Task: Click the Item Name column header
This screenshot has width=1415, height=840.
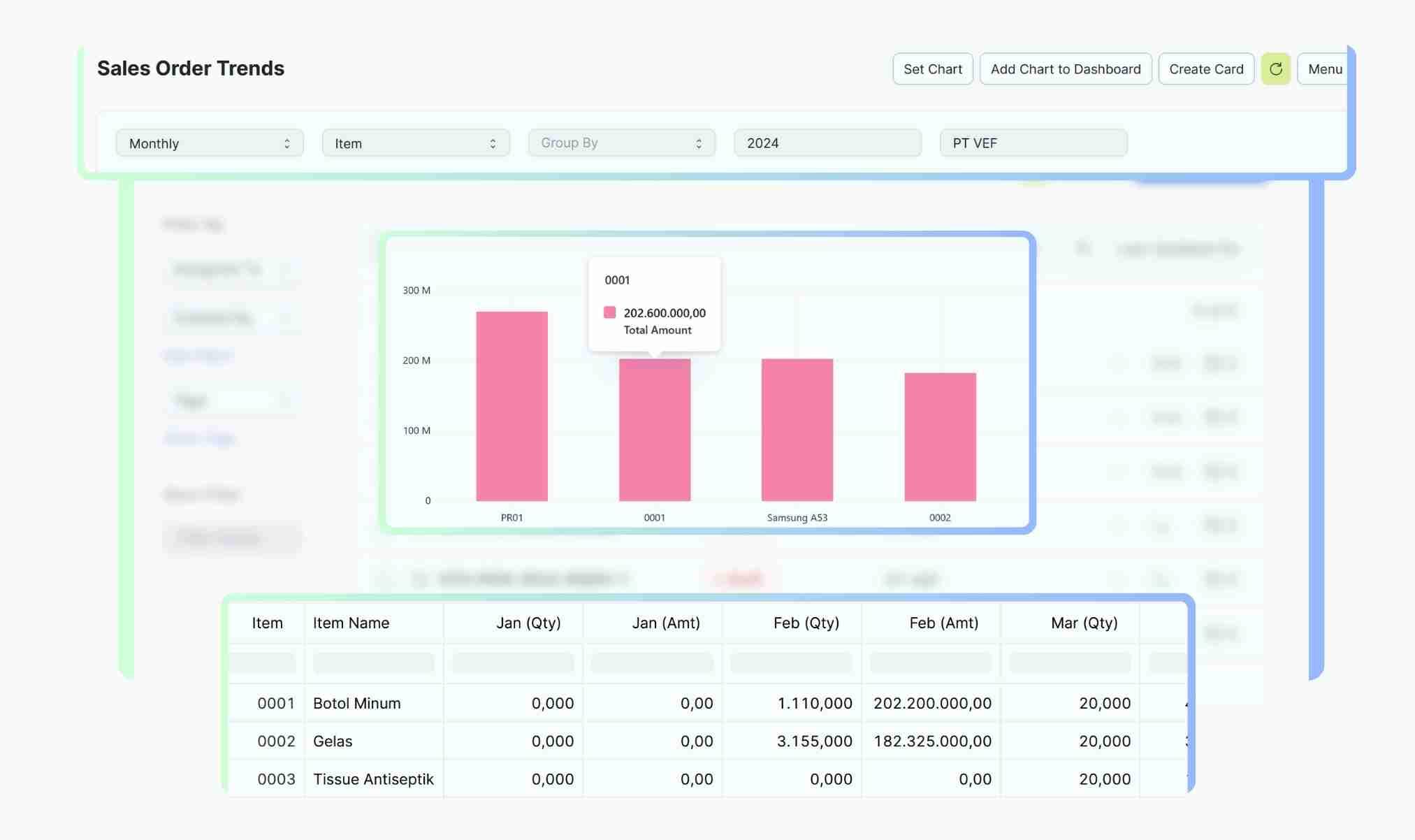Action: click(x=351, y=623)
